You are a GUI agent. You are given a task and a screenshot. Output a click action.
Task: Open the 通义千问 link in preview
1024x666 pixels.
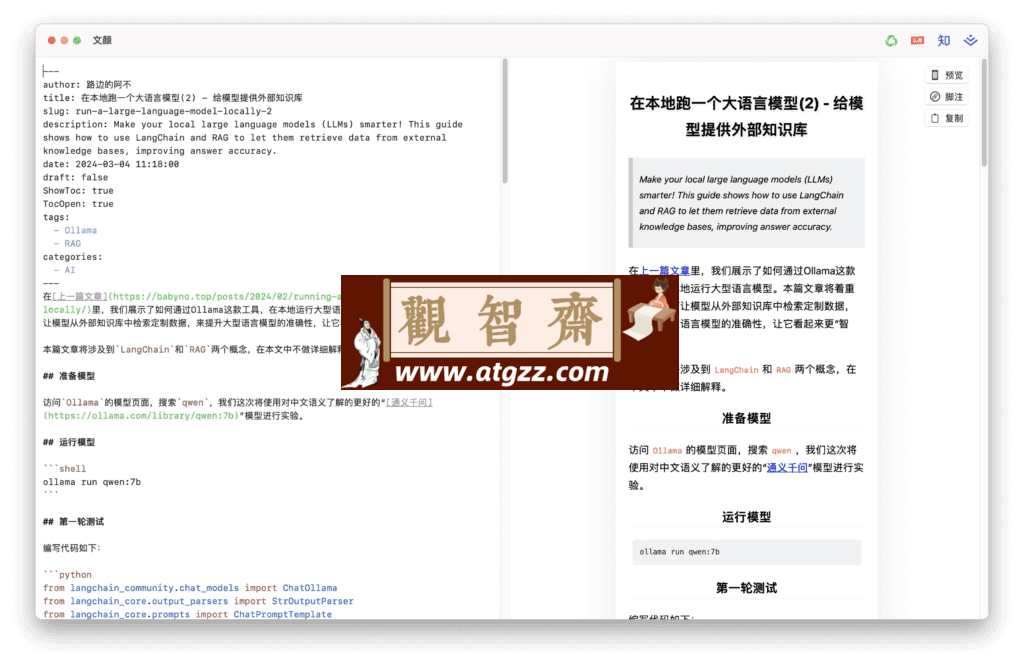coord(787,468)
